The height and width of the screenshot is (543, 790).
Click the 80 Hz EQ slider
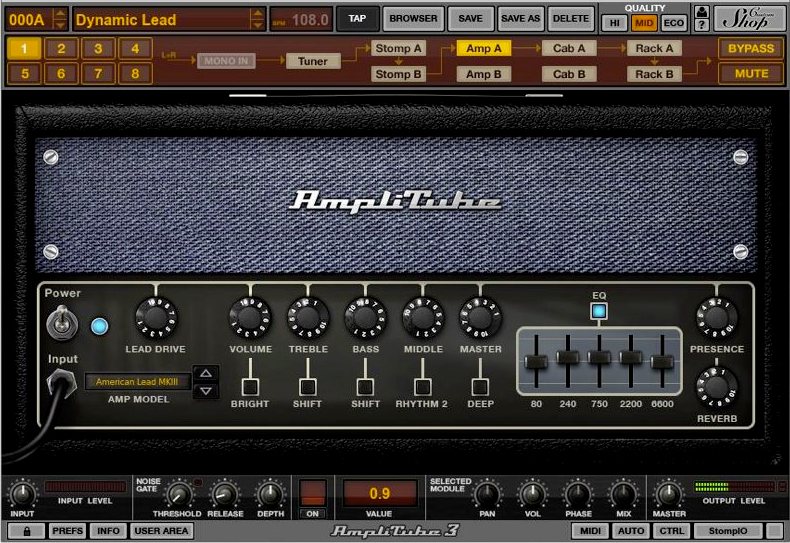tap(536, 362)
